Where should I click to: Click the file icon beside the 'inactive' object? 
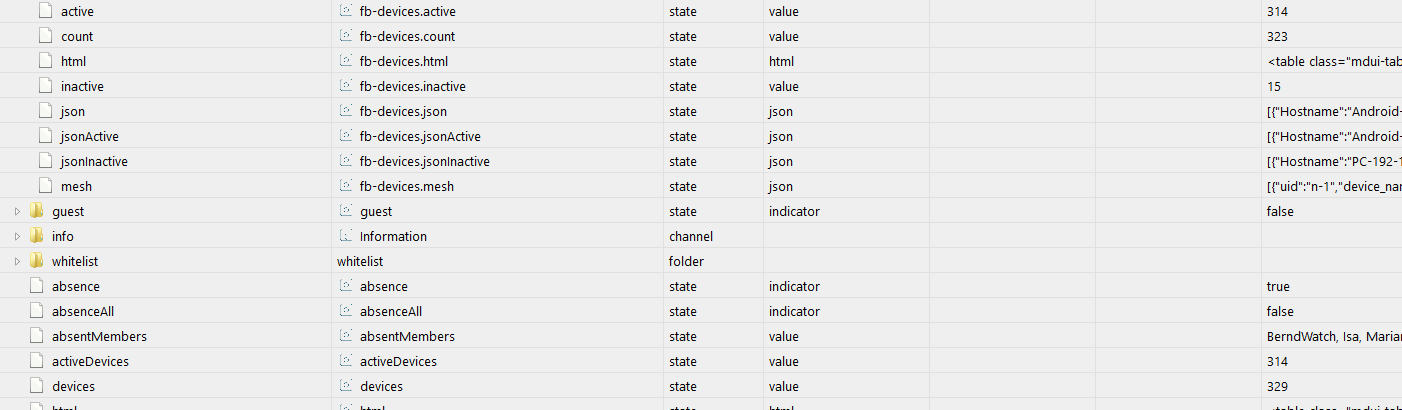[x=45, y=86]
